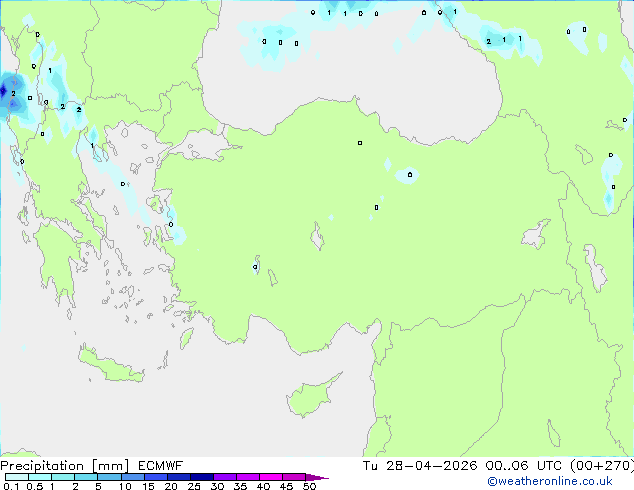Pick the 40–45 mm magenta legend swatch

point(271,477)
